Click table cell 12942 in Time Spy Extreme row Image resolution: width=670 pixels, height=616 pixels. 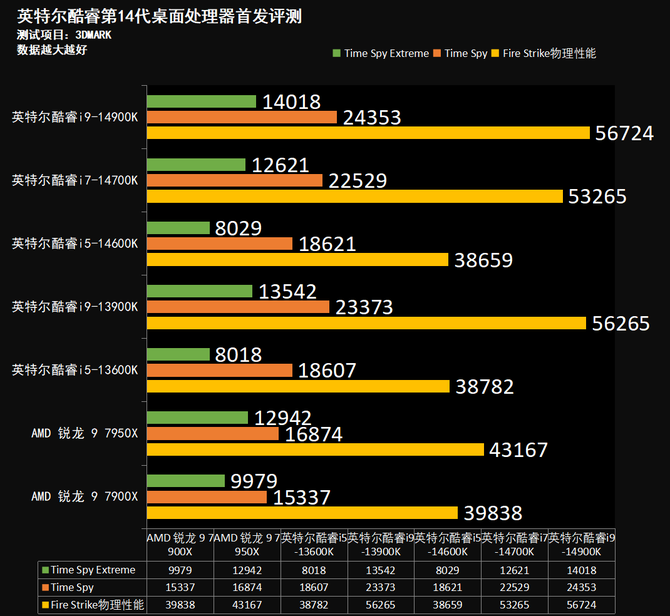point(247,570)
